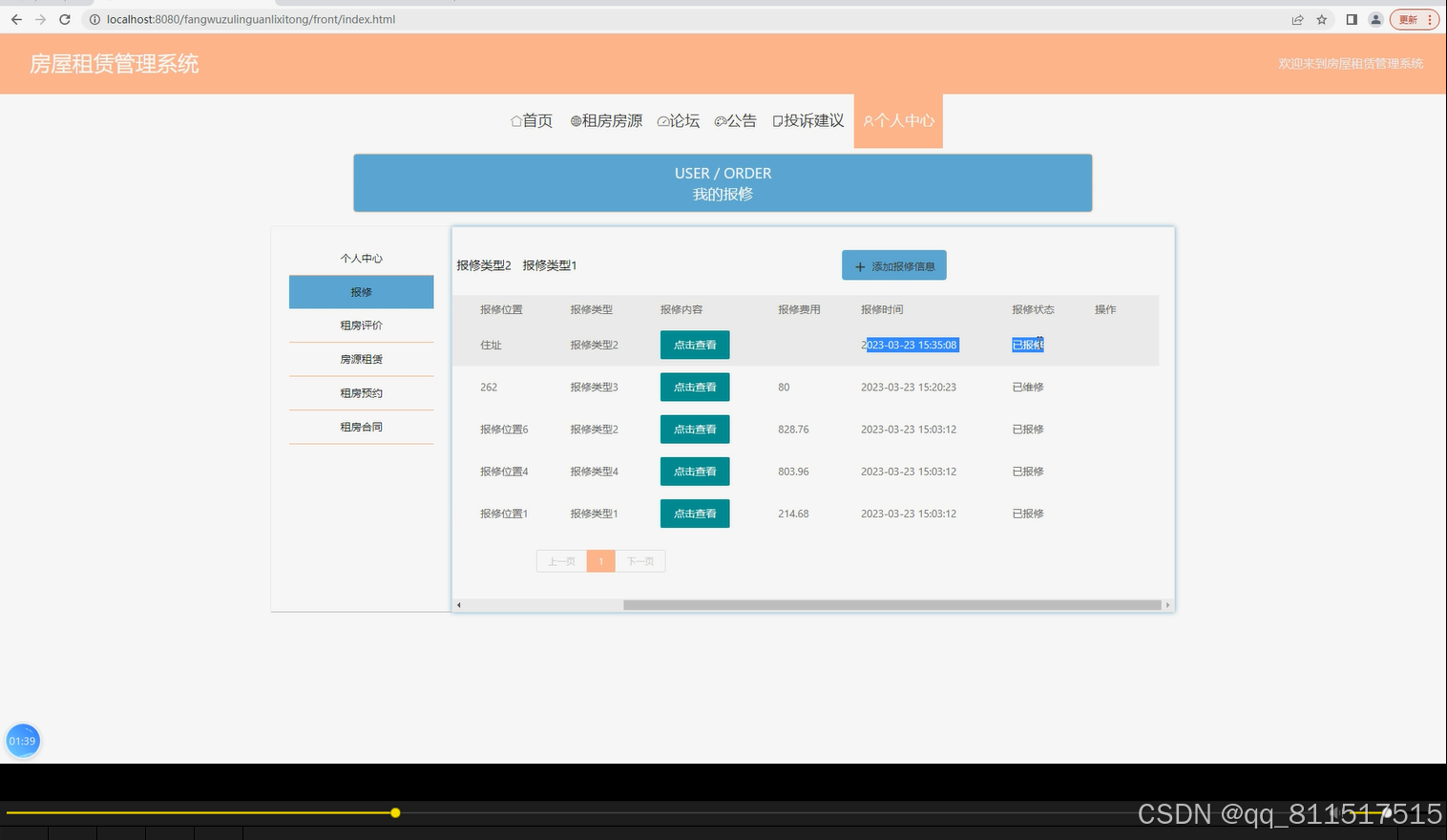The height and width of the screenshot is (840, 1447).
Task: Click the 房屋租赁管理系统 site title
Action: click(x=115, y=64)
